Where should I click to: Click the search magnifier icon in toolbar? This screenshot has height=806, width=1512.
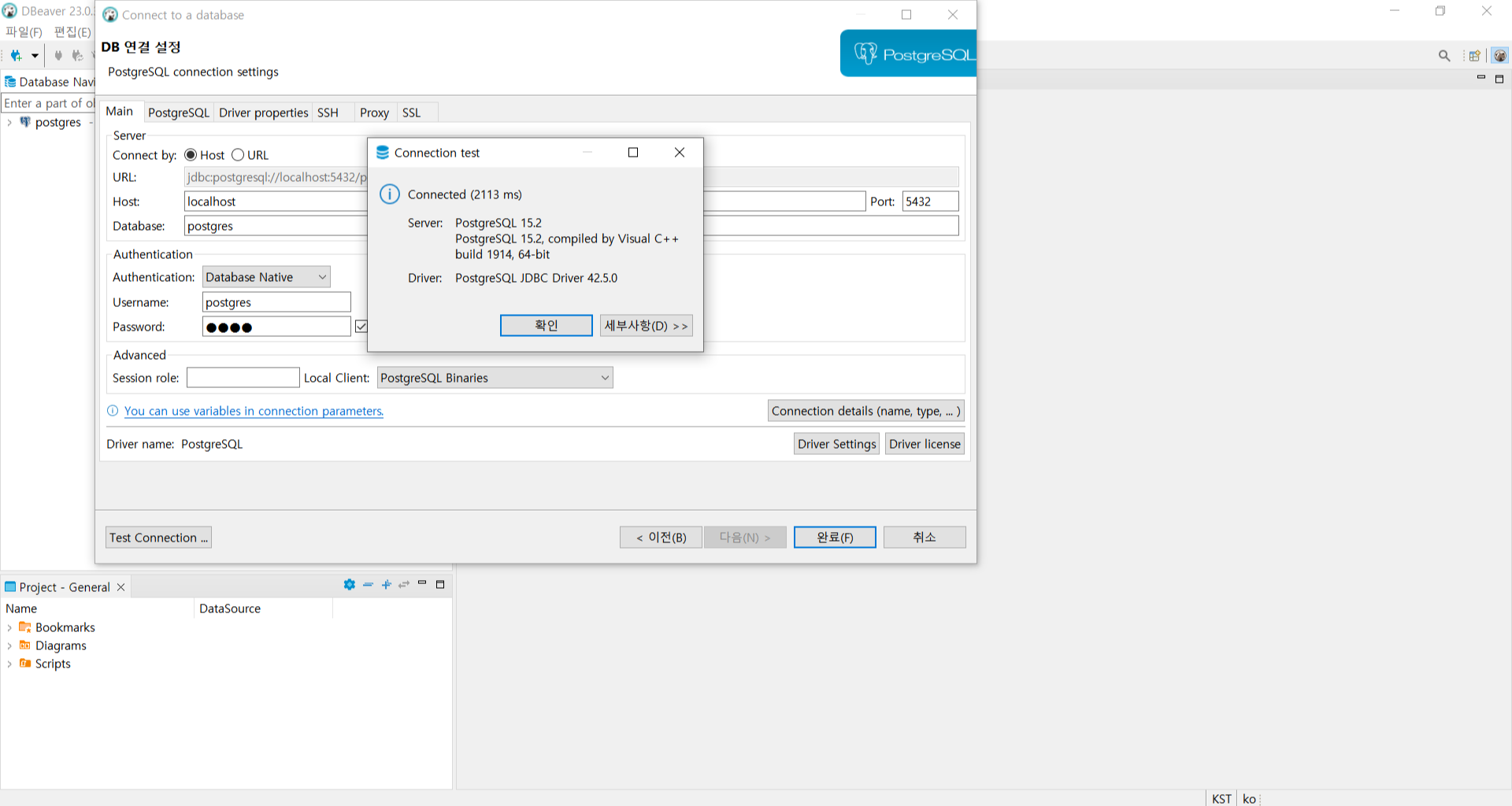(1444, 56)
